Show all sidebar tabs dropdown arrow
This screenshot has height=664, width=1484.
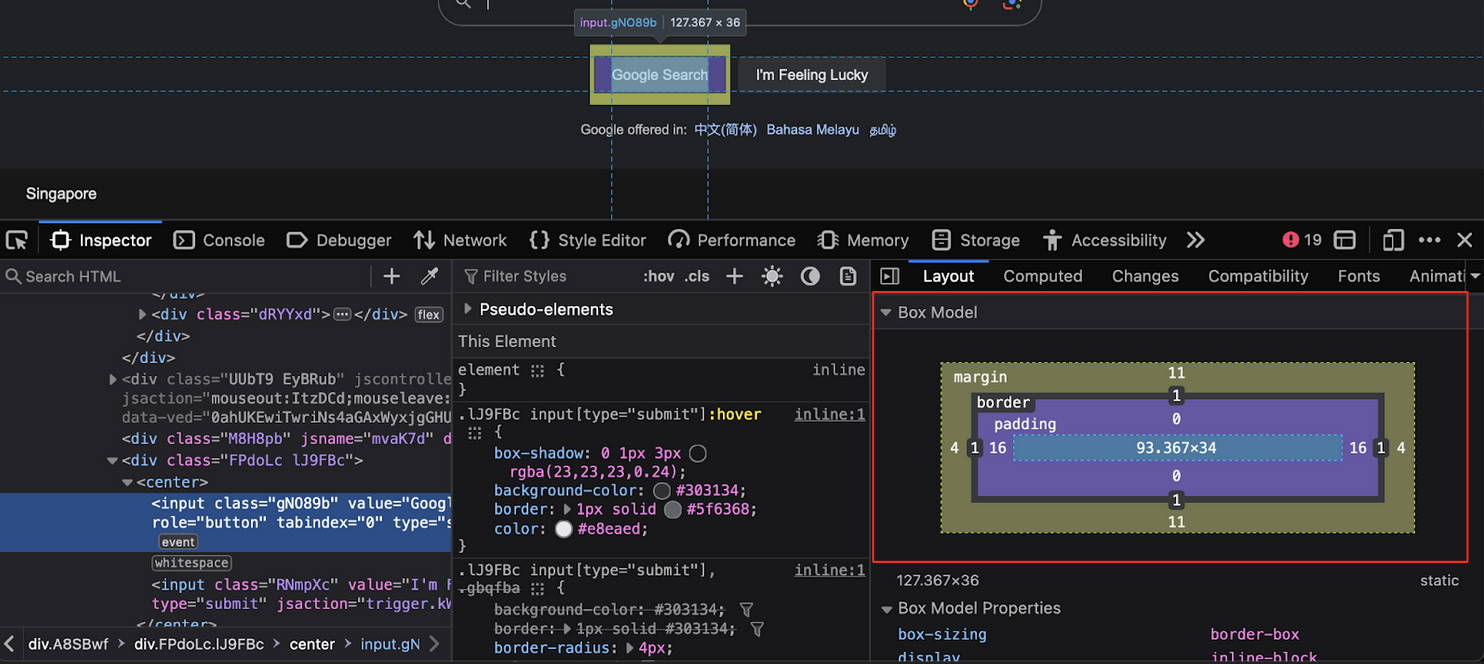[x=1475, y=276]
